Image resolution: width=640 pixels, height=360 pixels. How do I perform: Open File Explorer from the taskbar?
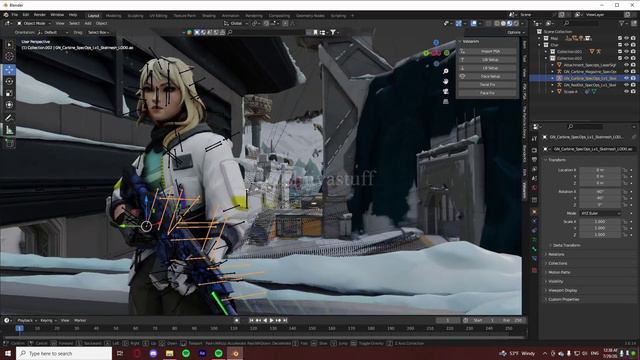[169, 353]
